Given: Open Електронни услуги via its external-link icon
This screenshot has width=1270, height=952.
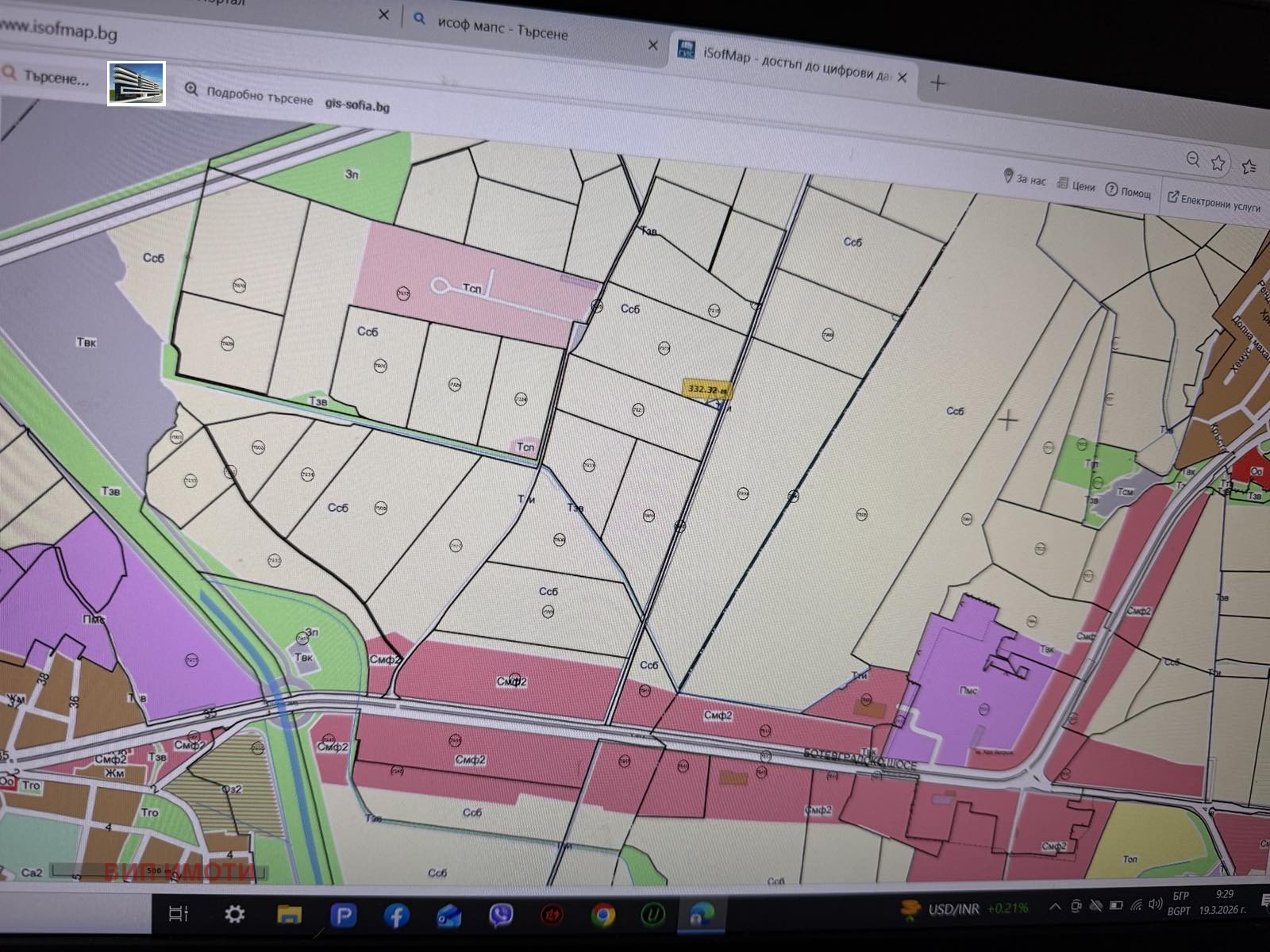Looking at the screenshot, I should 1172,196.
